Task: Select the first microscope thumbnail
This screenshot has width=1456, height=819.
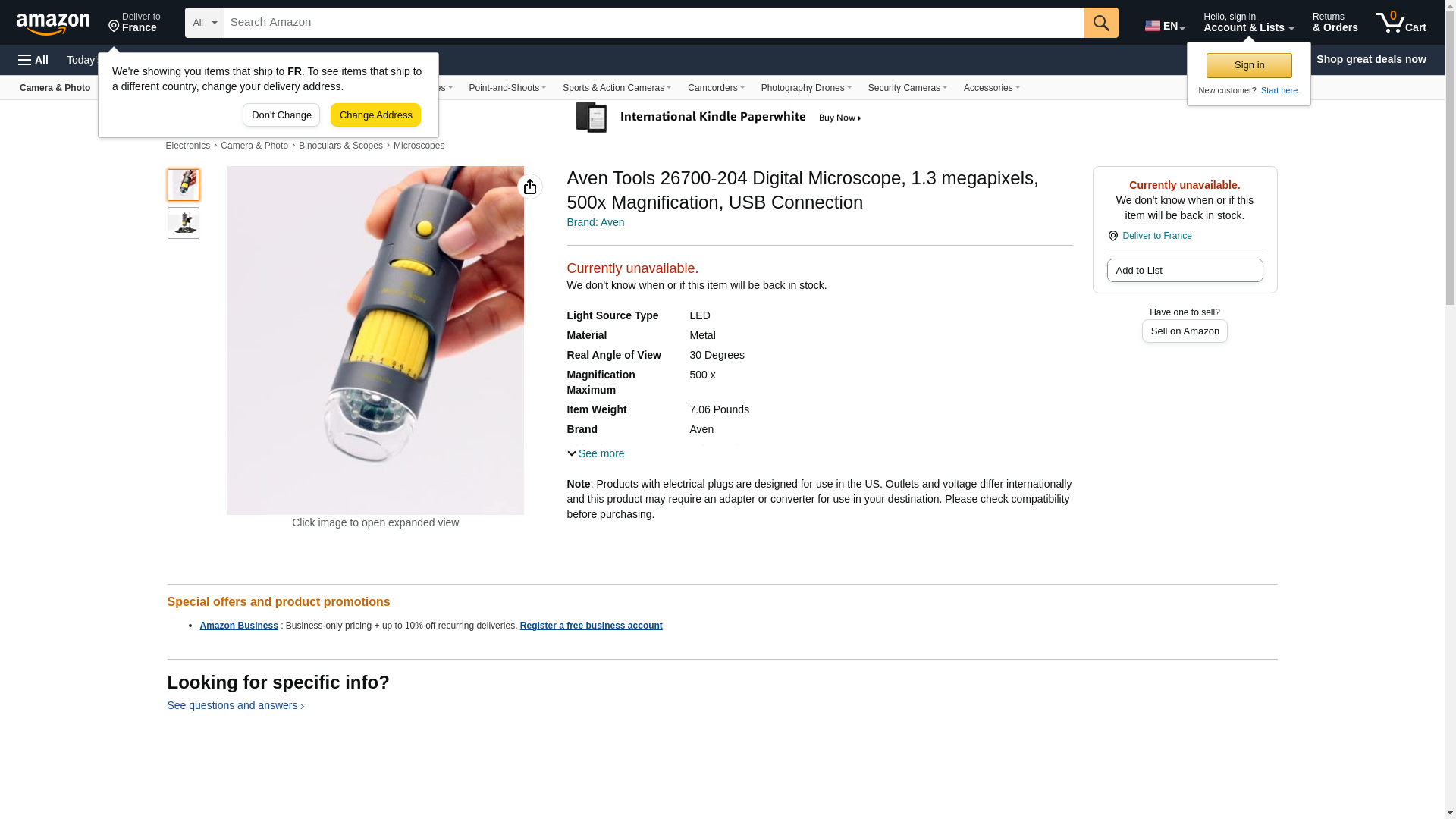Action: point(184,185)
